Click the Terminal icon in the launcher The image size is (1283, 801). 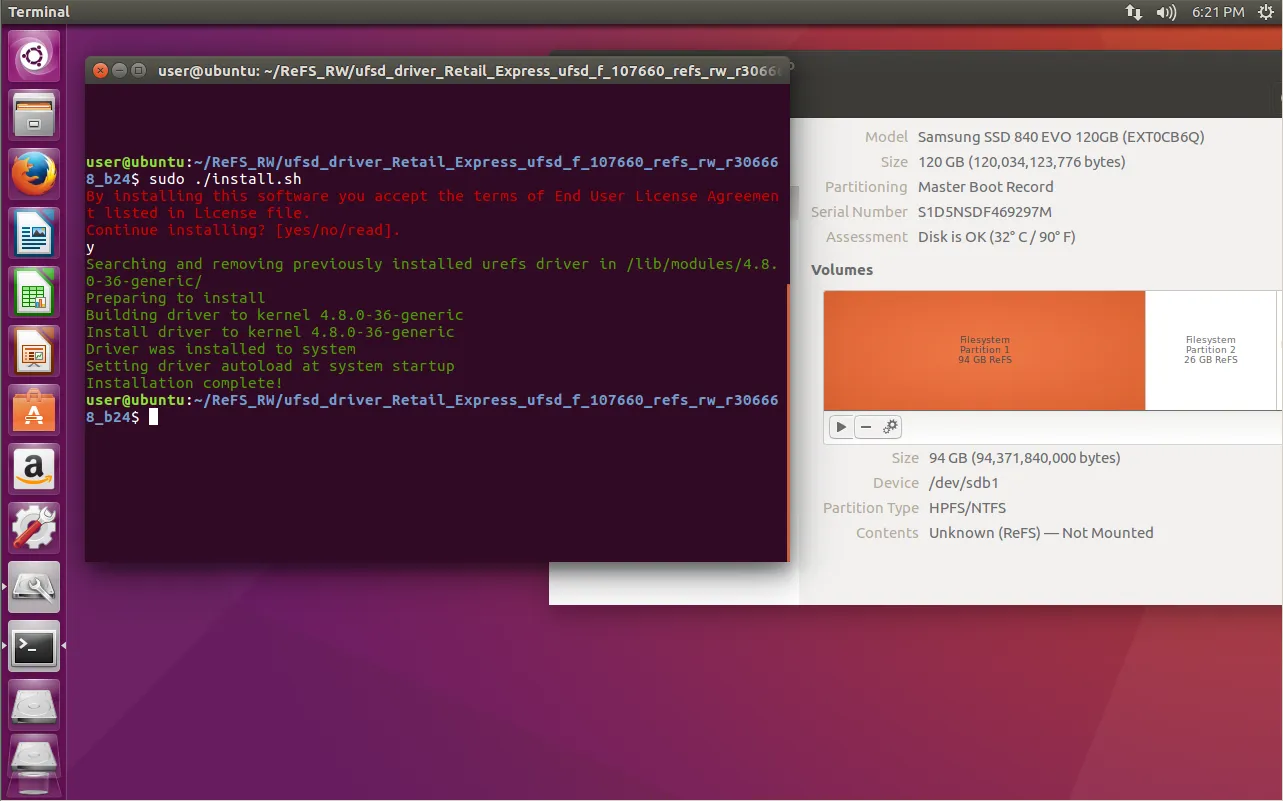[34, 647]
